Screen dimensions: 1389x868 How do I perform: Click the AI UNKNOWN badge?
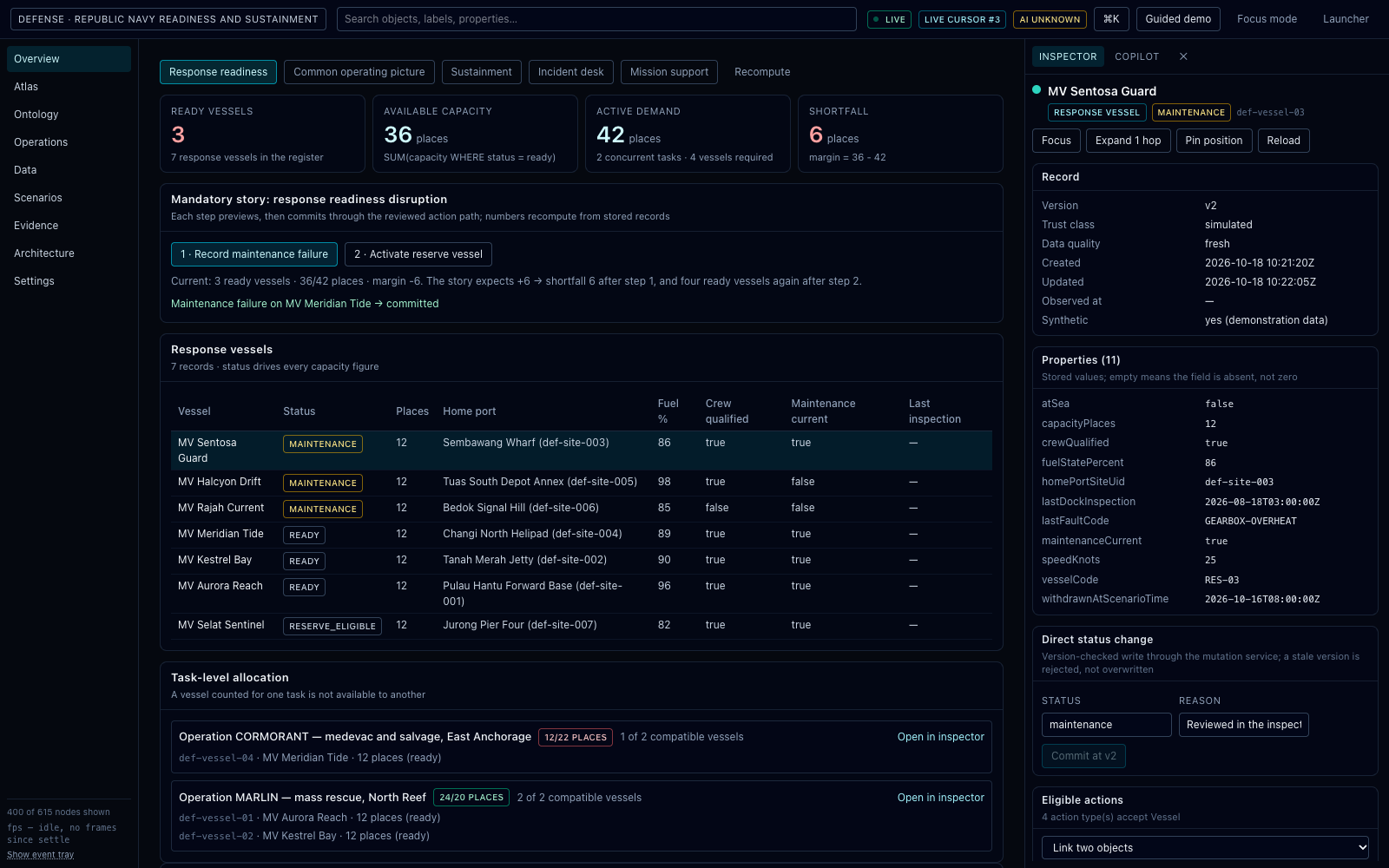click(1050, 19)
